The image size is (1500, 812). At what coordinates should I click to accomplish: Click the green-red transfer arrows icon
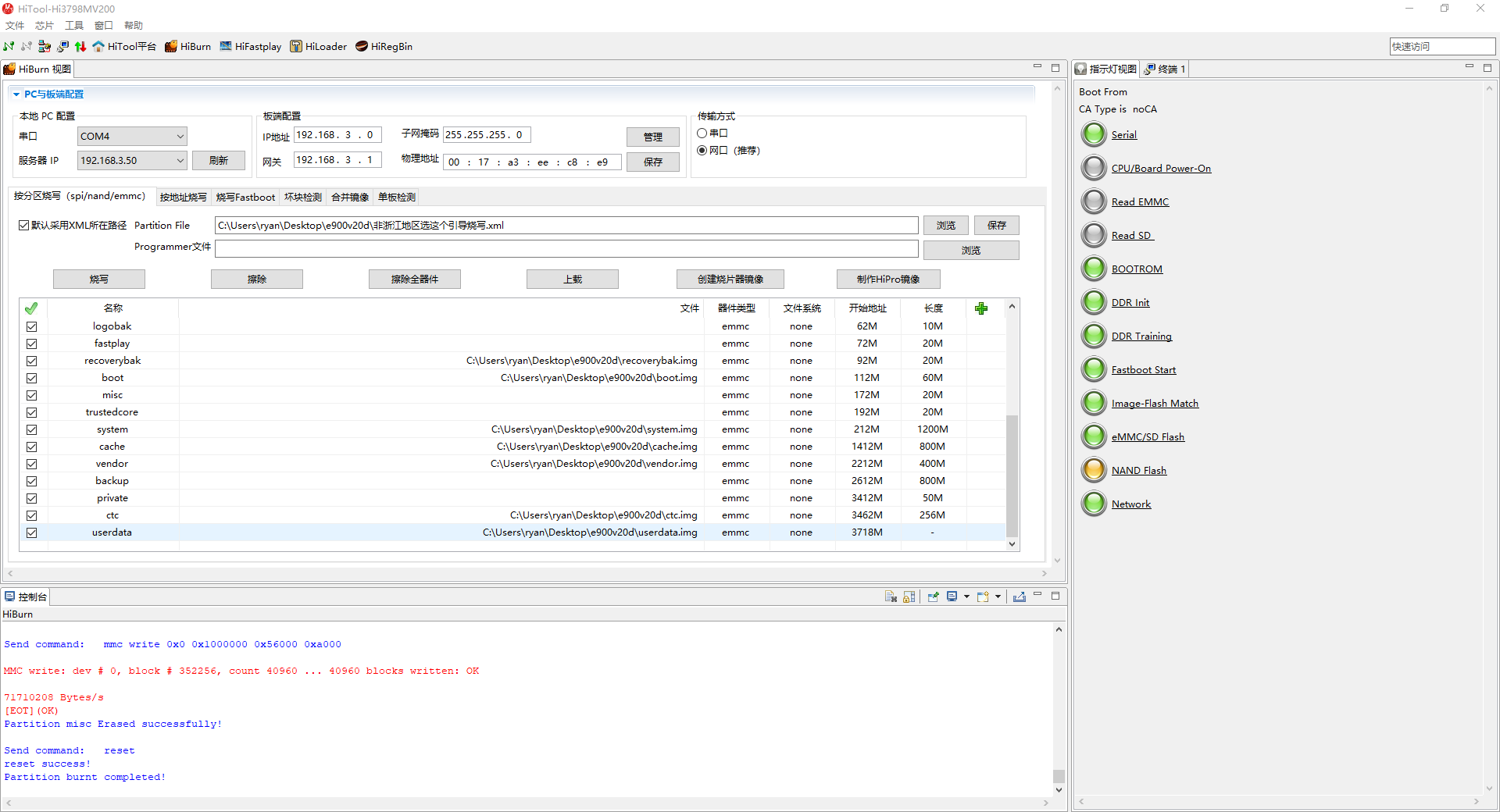tap(80, 47)
